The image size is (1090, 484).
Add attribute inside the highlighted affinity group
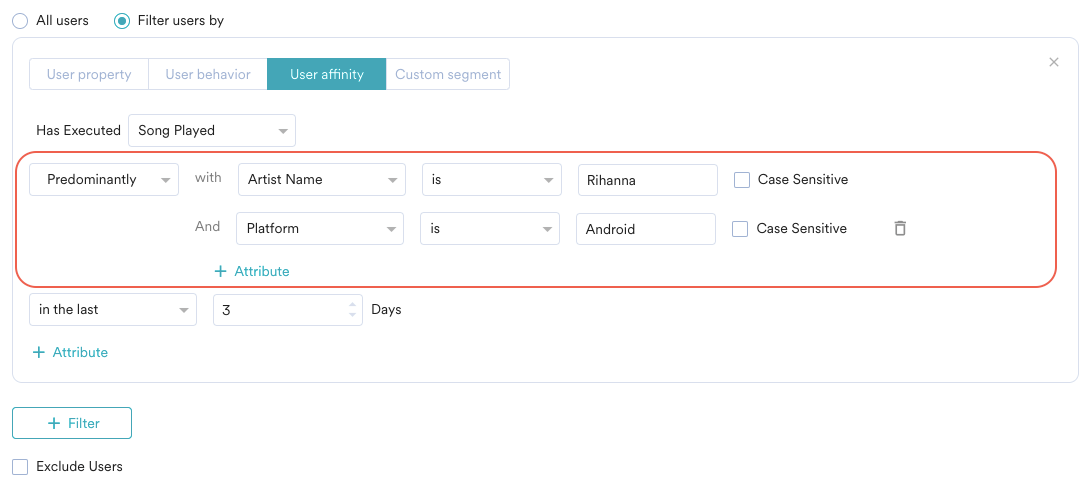point(252,271)
